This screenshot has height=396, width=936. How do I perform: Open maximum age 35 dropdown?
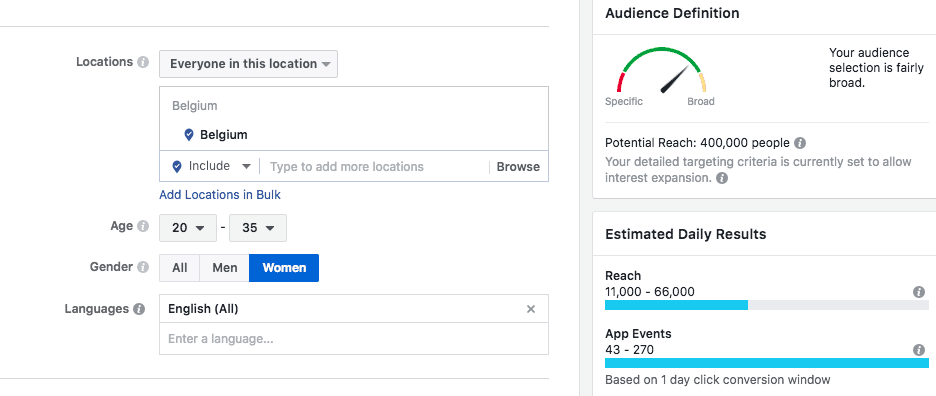[258, 228]
